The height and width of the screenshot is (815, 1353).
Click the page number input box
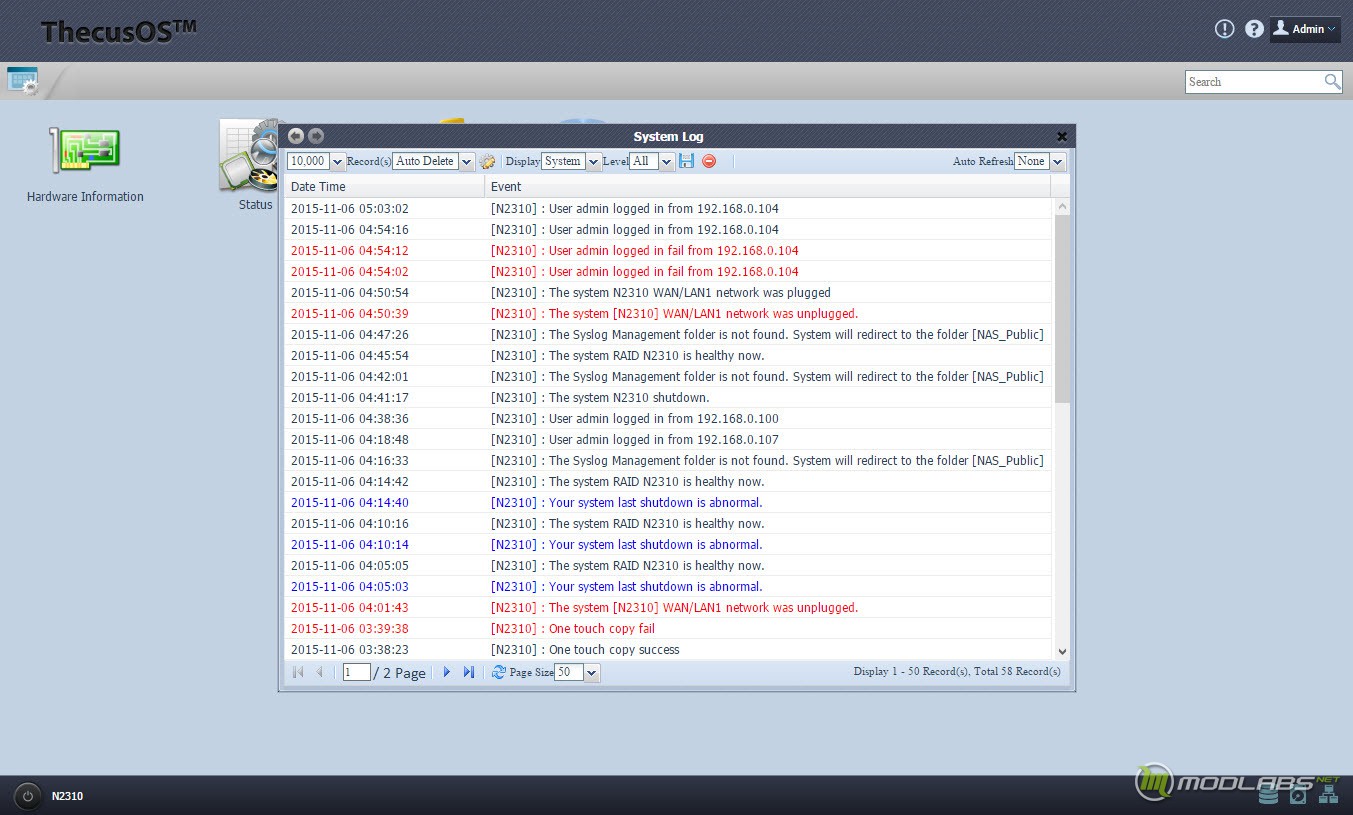(x=357, y=672)
